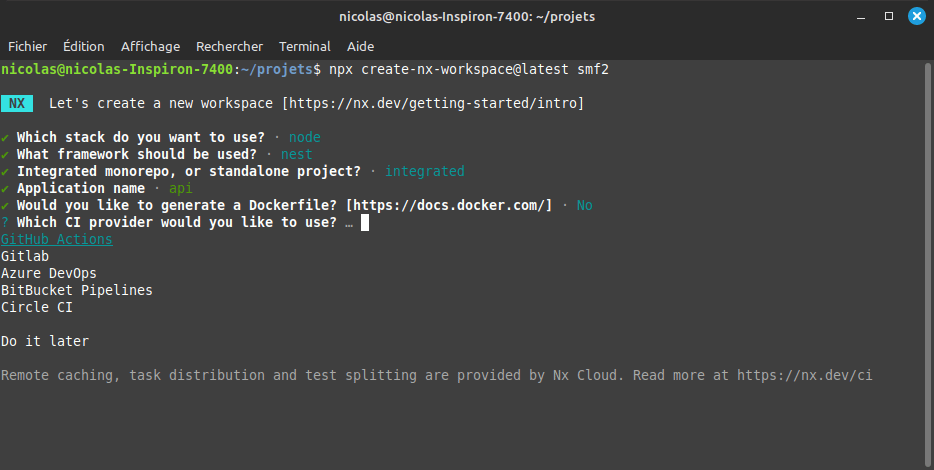Select the GitHub Actions CI option
The image size is (934, 470).
(57, 239)
